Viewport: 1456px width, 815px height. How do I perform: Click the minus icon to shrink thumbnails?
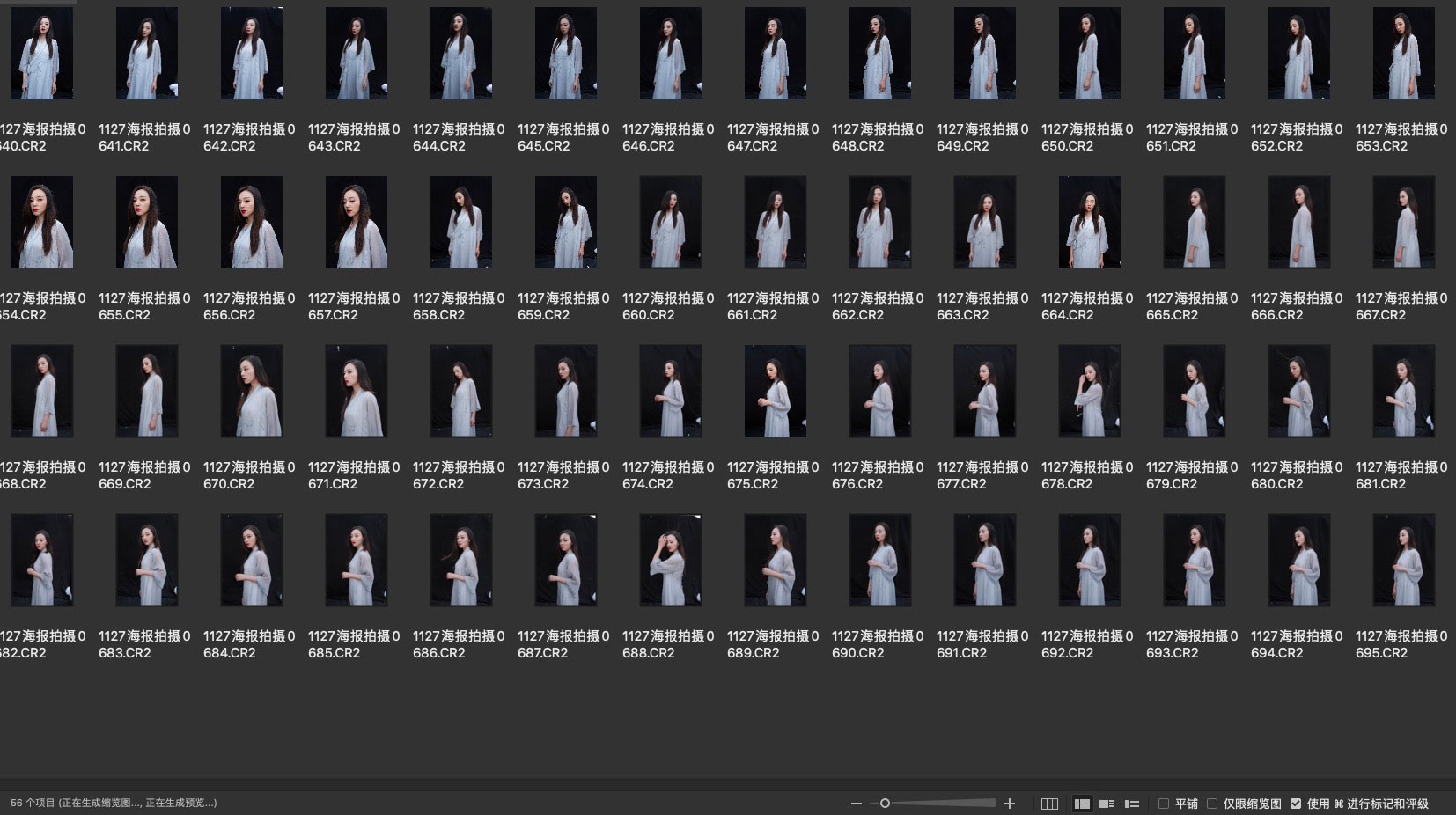click(856, 804)
